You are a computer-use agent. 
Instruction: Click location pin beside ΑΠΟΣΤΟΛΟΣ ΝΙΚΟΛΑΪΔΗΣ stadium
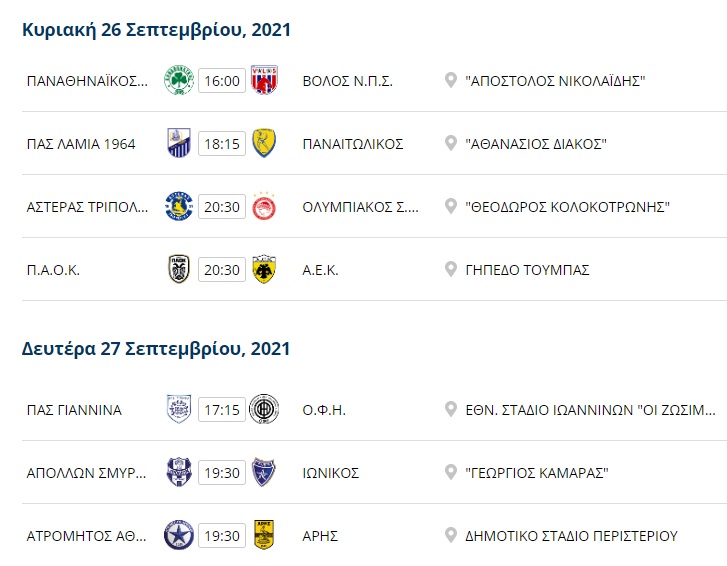coord(452,81)
